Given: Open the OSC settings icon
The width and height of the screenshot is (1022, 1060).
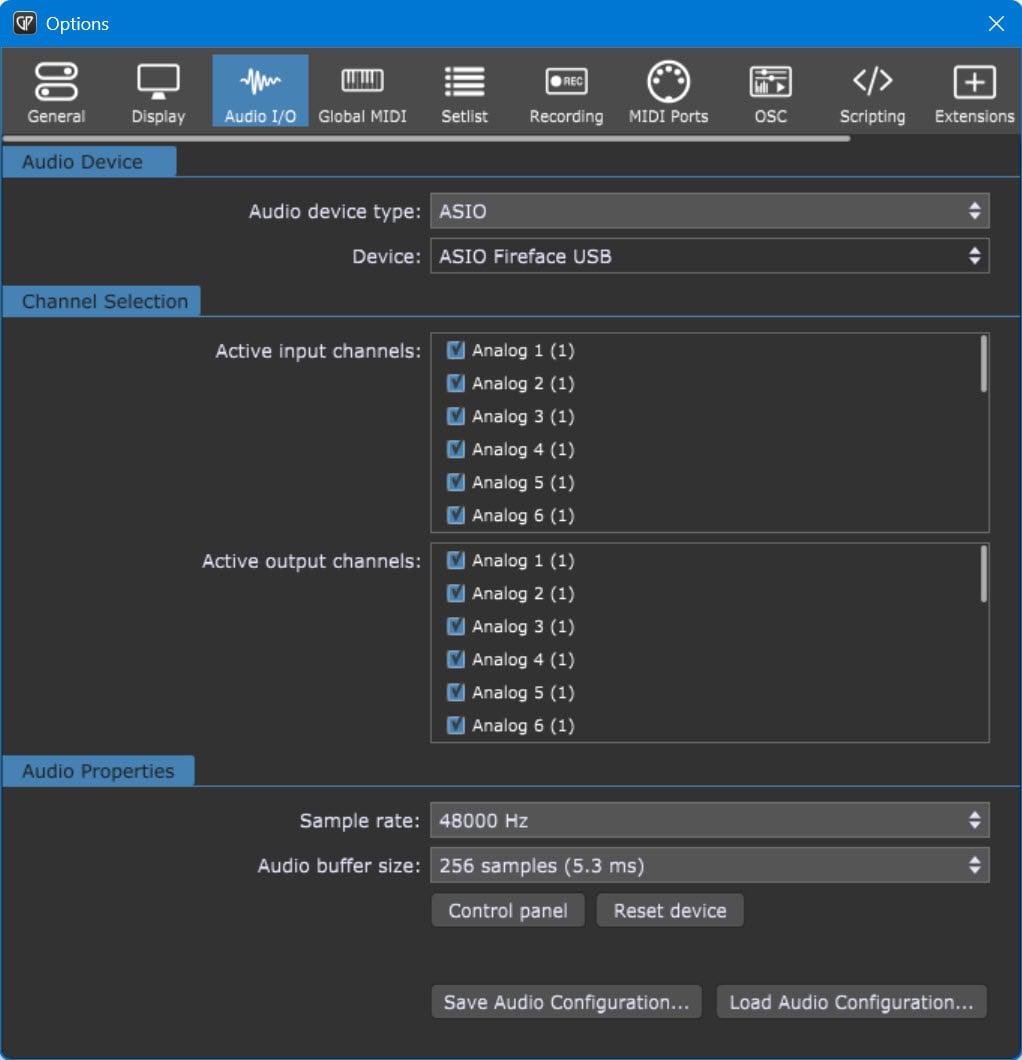Looking at the screenshot, I should coord(770,82).
